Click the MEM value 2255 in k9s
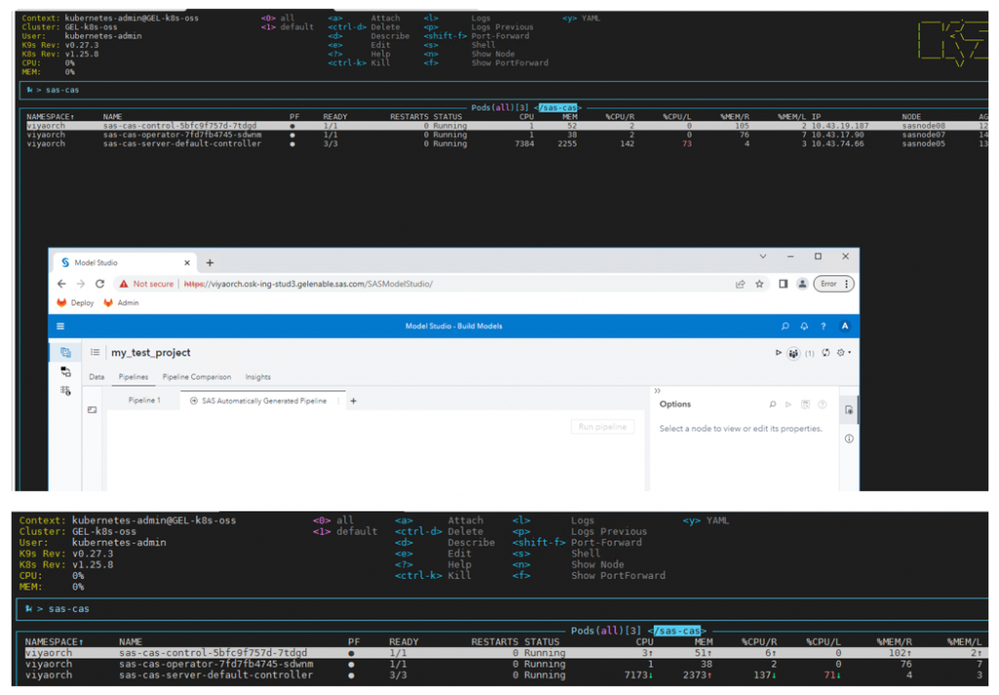The image size is (999, 695). pos(567,144)
